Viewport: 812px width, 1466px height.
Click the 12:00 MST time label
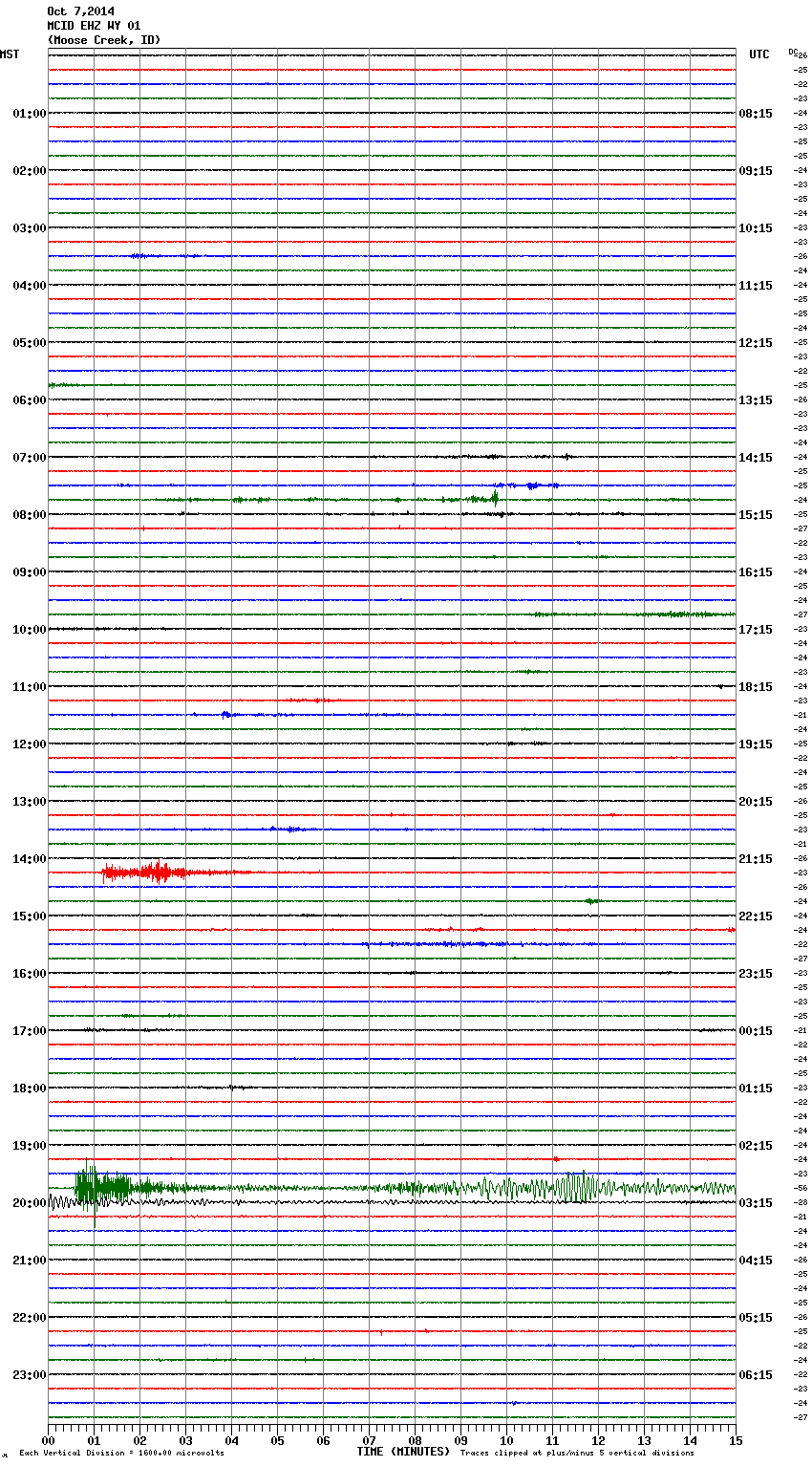(29, 744)
